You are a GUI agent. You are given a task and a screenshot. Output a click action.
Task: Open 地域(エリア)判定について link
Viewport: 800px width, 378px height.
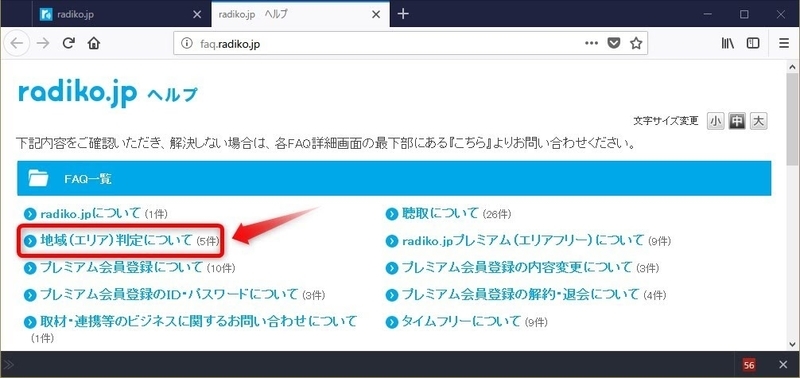117,240
